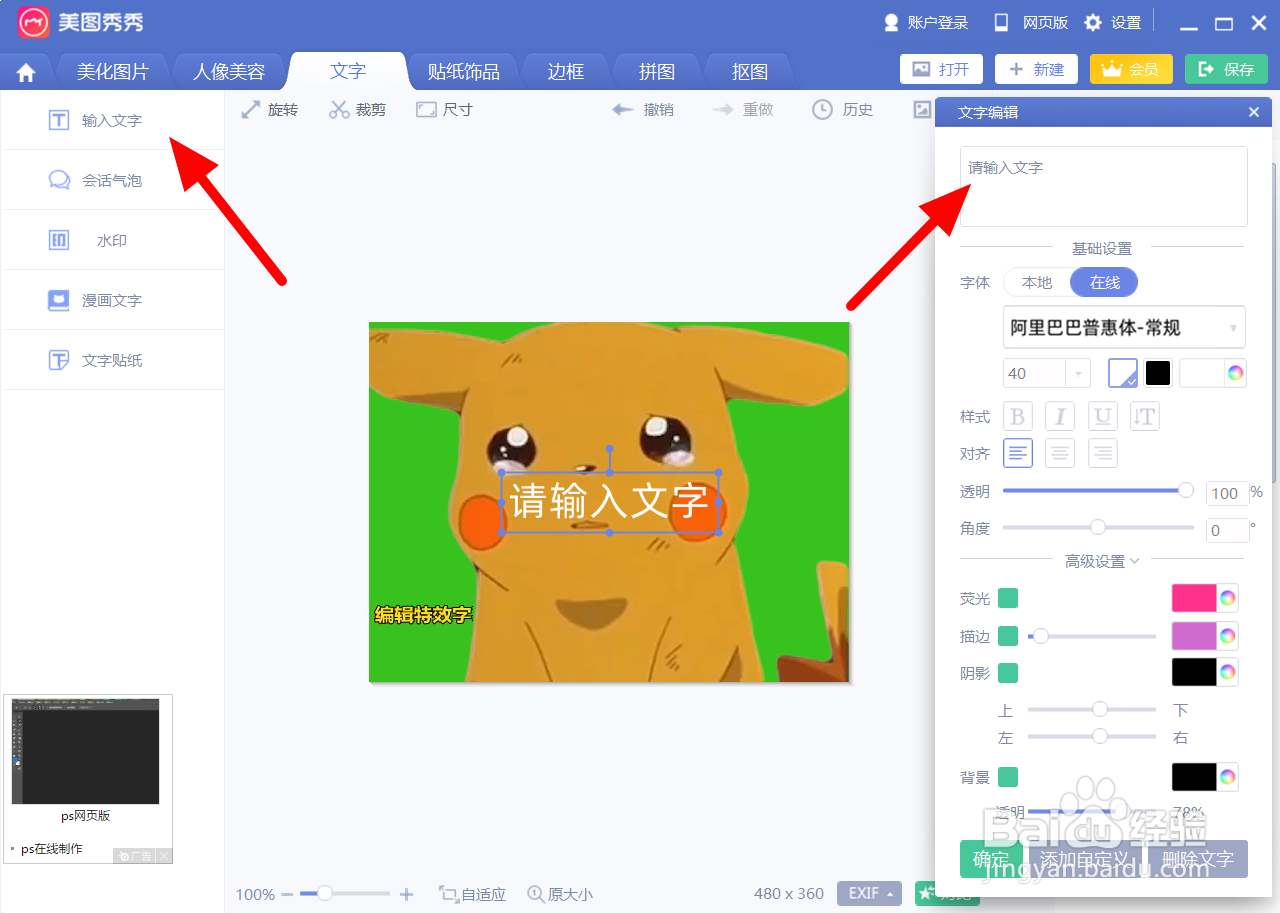Align text right

(1102, 453)
